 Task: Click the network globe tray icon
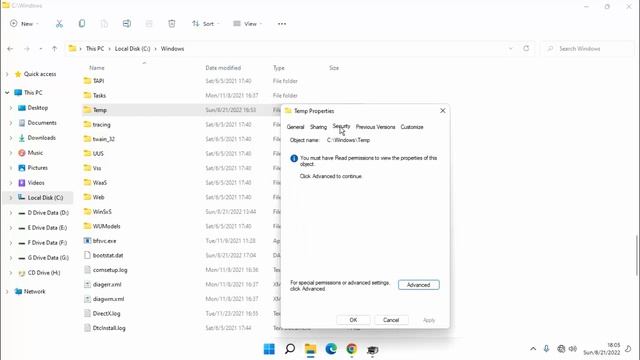[561, 349]
